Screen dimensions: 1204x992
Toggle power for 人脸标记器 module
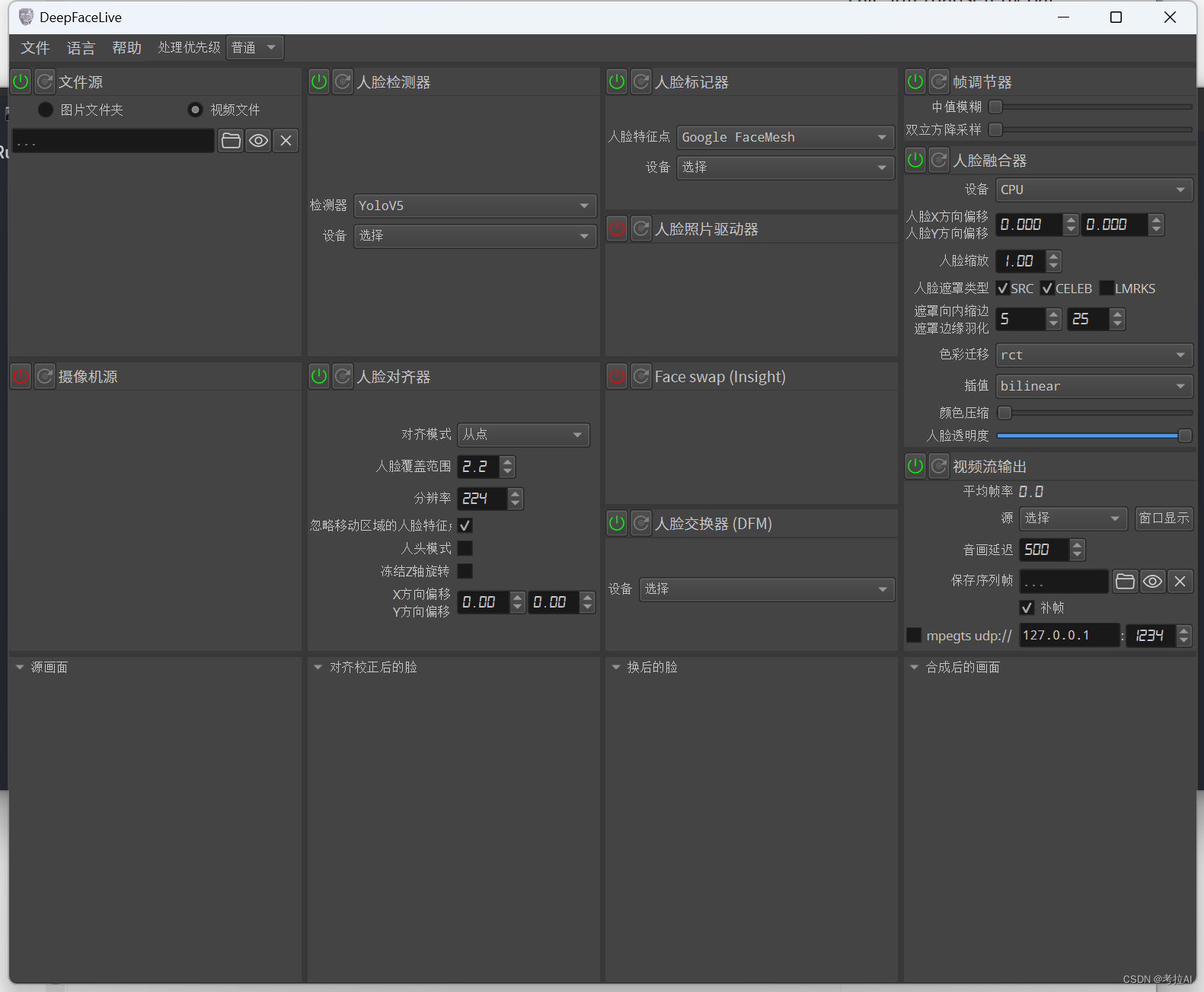[x=617, y=81]
